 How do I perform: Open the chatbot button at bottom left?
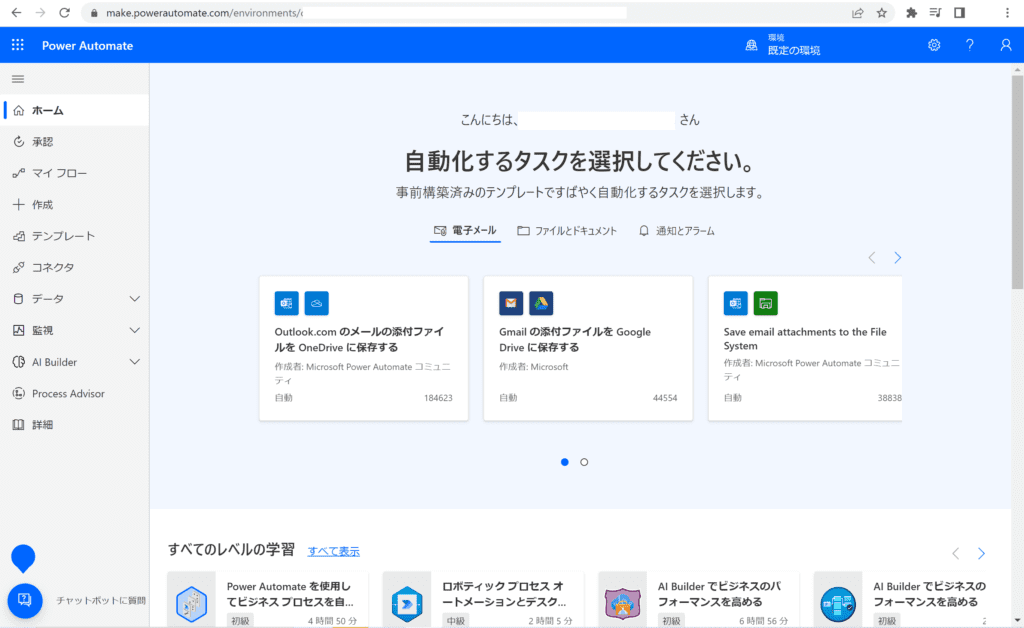[x=25, y=600]
